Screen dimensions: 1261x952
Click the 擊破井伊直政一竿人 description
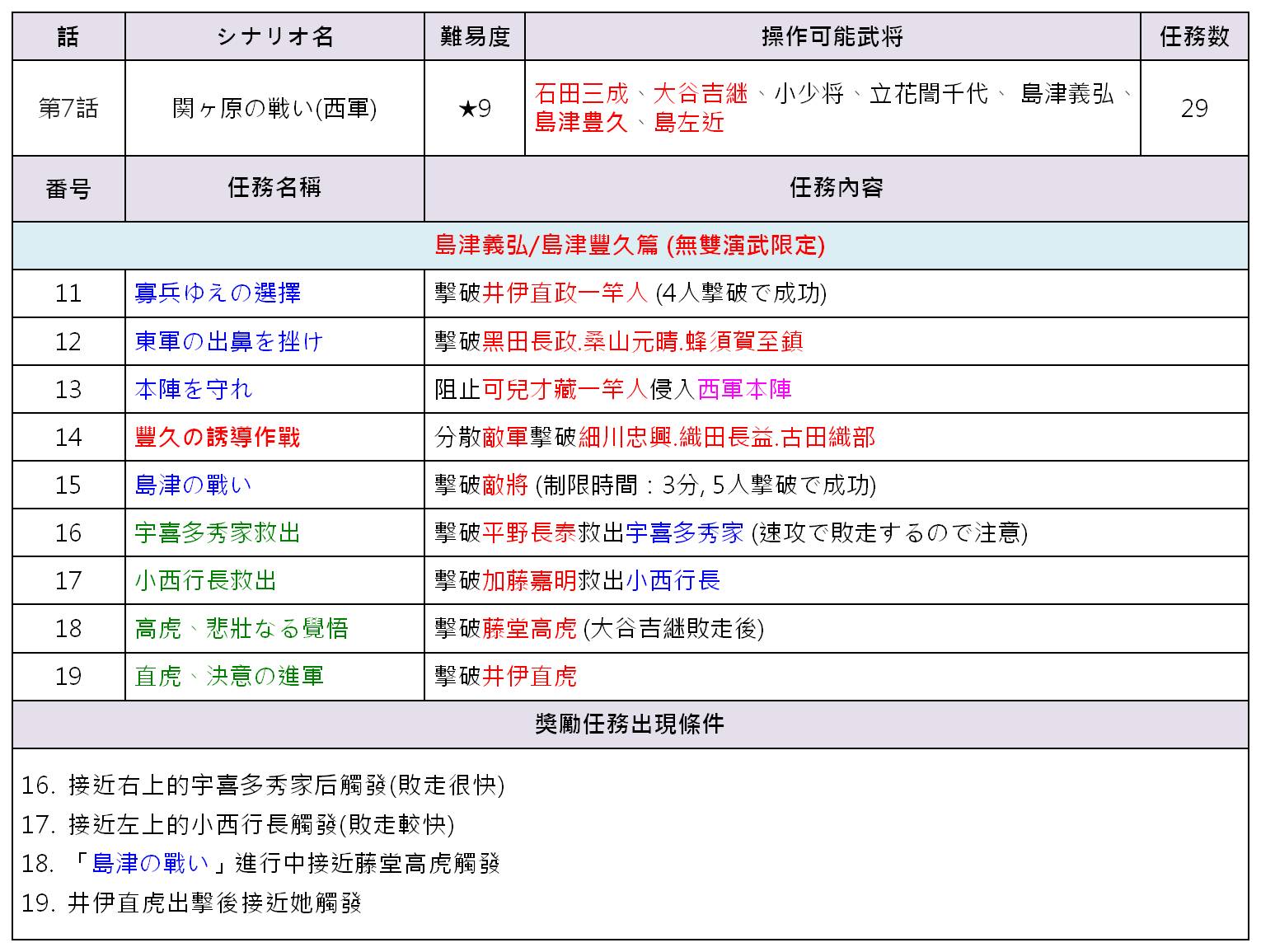coord(630,293)
